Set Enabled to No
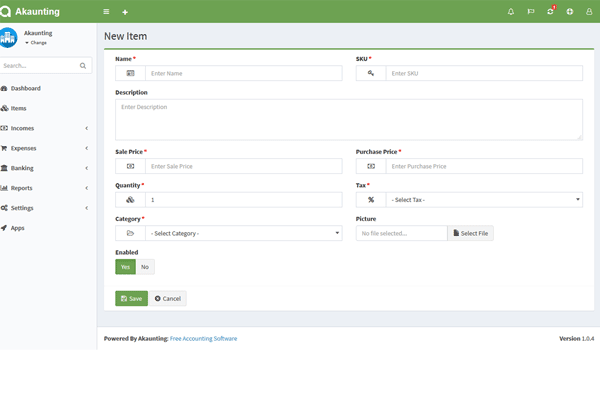The image size is (600, 400). (x=145, y=267)
